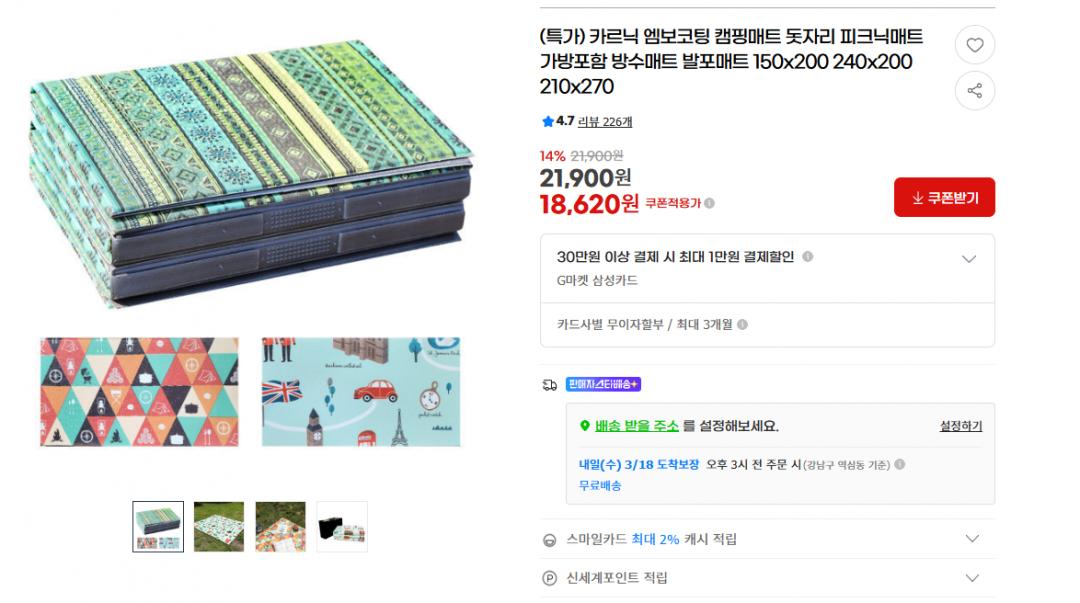Select the third orange triangle mat thumbnail
This screenshot has height=603, width=1080.
280,527
